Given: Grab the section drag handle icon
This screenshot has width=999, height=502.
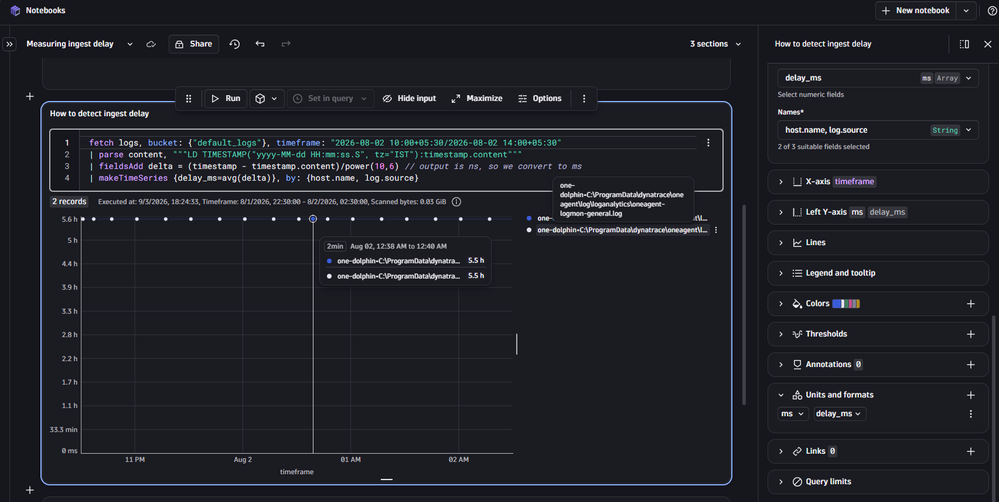Looking at the screenshot, I should pyautogui.click(x=189, y=99).
